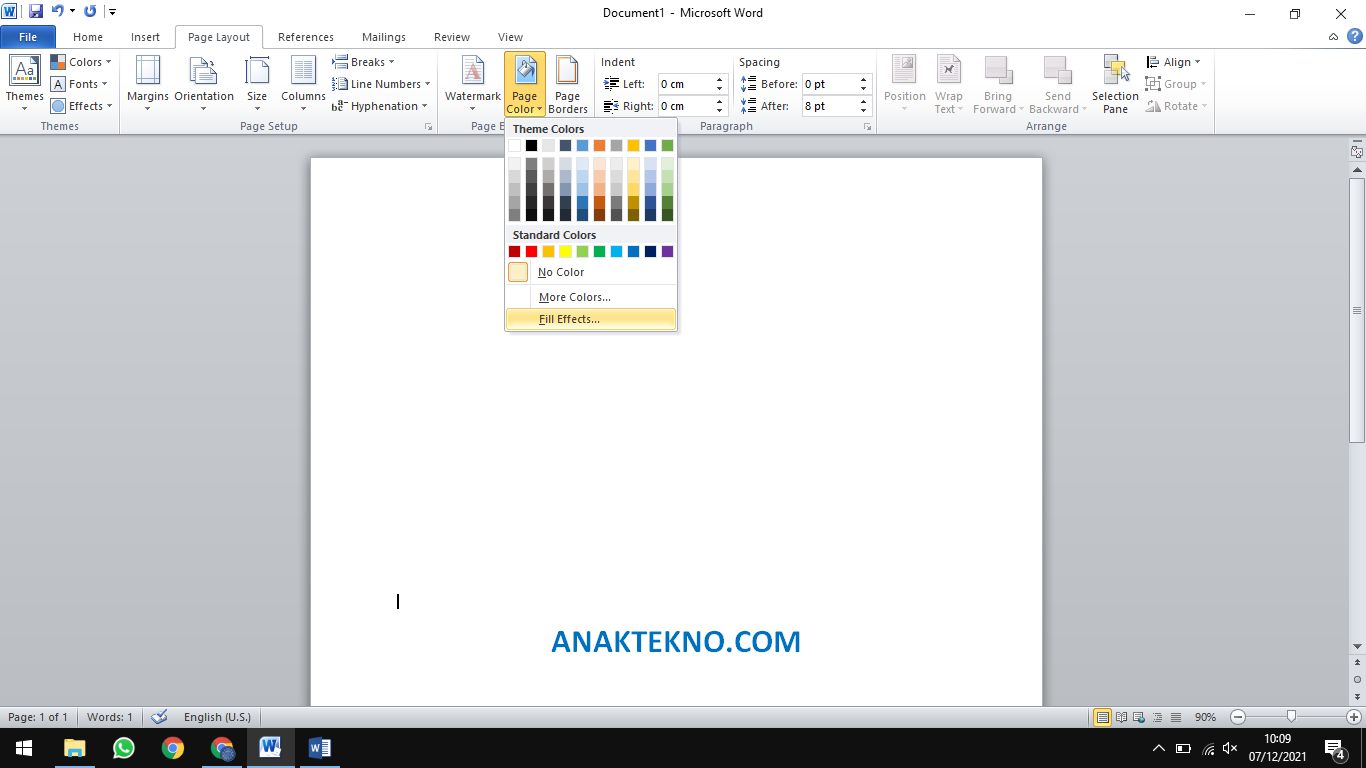Open the Page Setup dialog launcher
The height and width of the screenshot is (768, 1366).
pyautogui.click(x=429, y=127)
